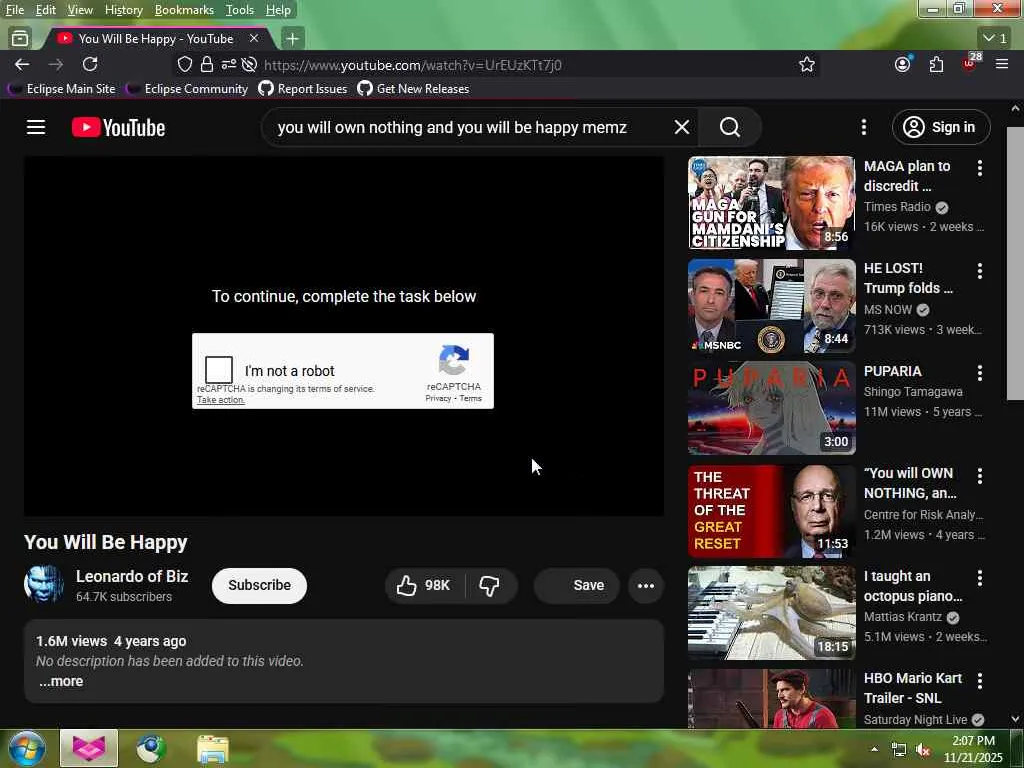Image resolution: width=1024 pixels, height=768 pixels.
Task: Select the You Will Be Happy - YouTube tab
Action: point(155,39)
